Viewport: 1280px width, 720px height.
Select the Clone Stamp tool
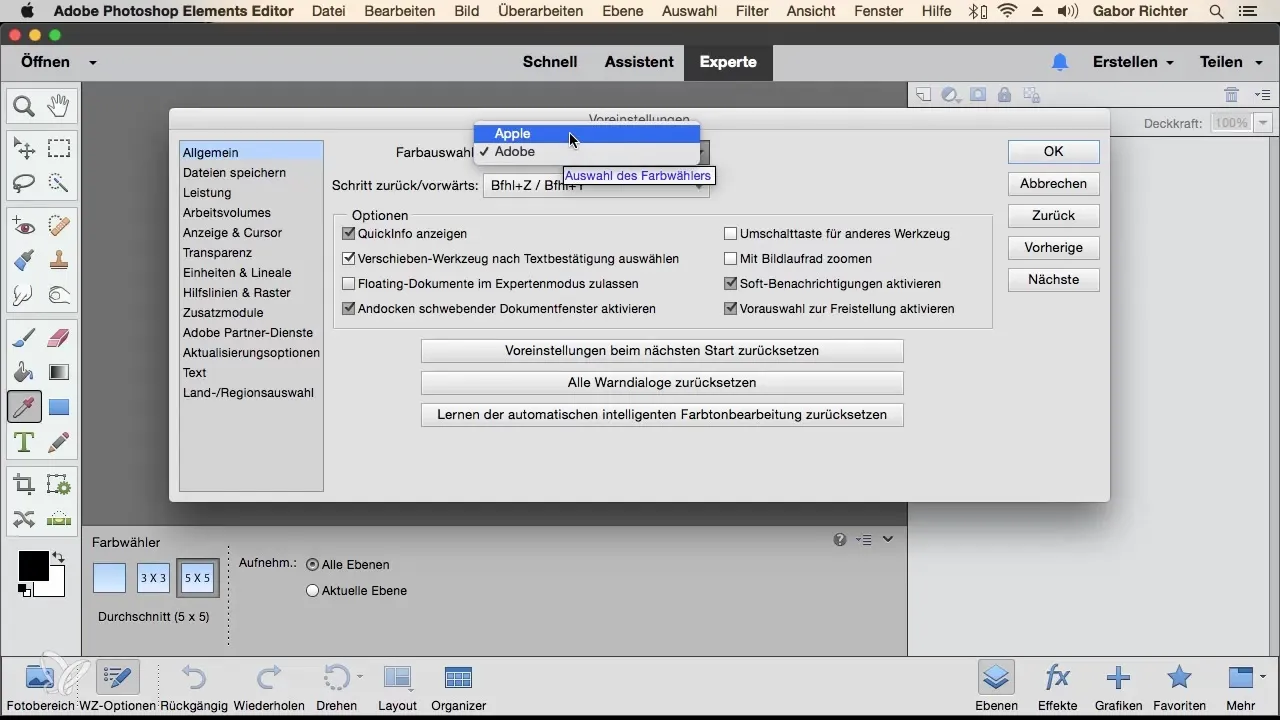click(59, 261)
